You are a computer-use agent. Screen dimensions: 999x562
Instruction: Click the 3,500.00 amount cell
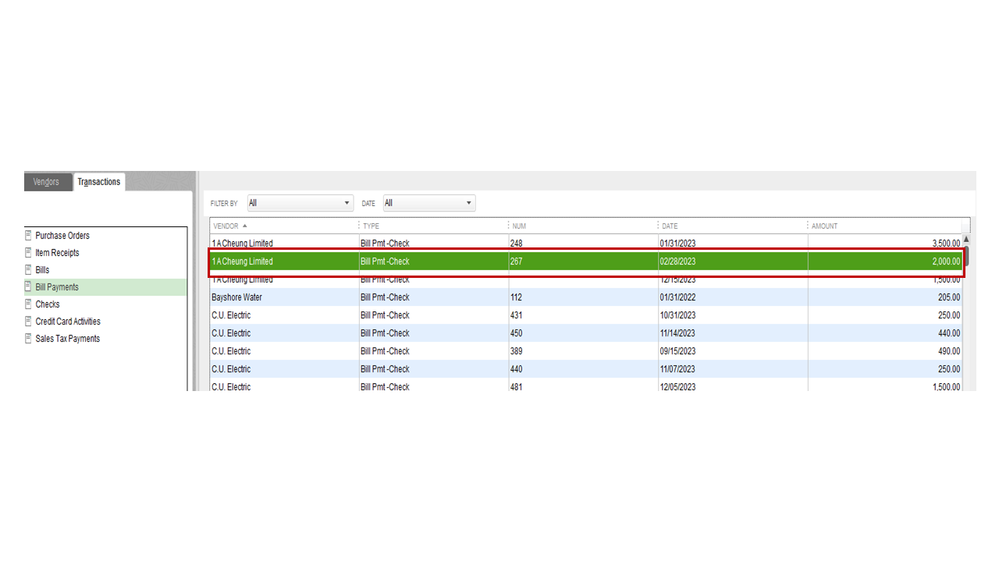point(945,243)
